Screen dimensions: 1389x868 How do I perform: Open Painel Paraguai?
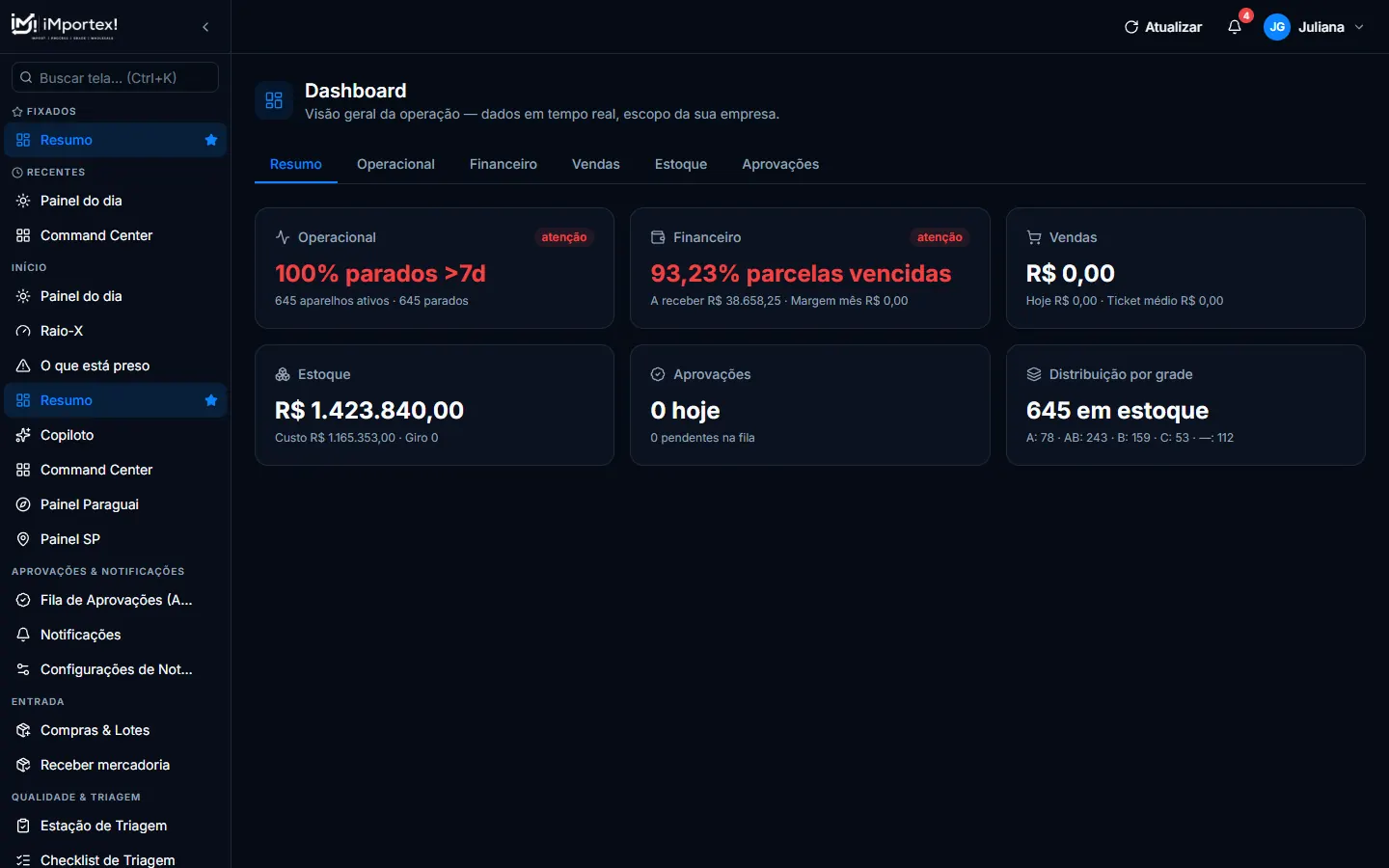click(x=115, y=504)
